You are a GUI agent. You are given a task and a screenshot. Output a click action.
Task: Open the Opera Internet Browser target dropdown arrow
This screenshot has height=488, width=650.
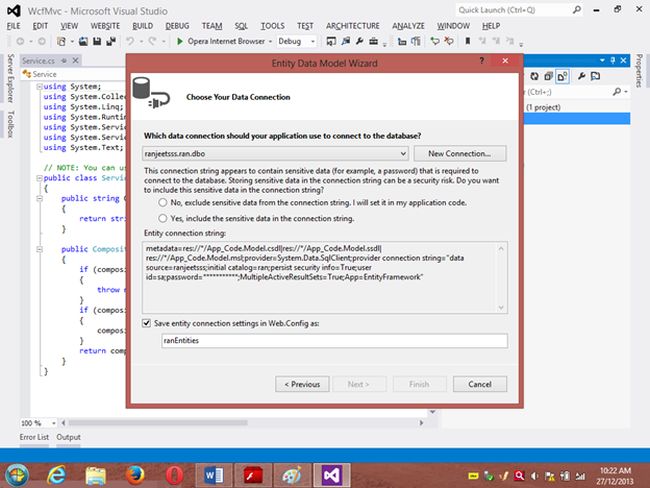270,41
